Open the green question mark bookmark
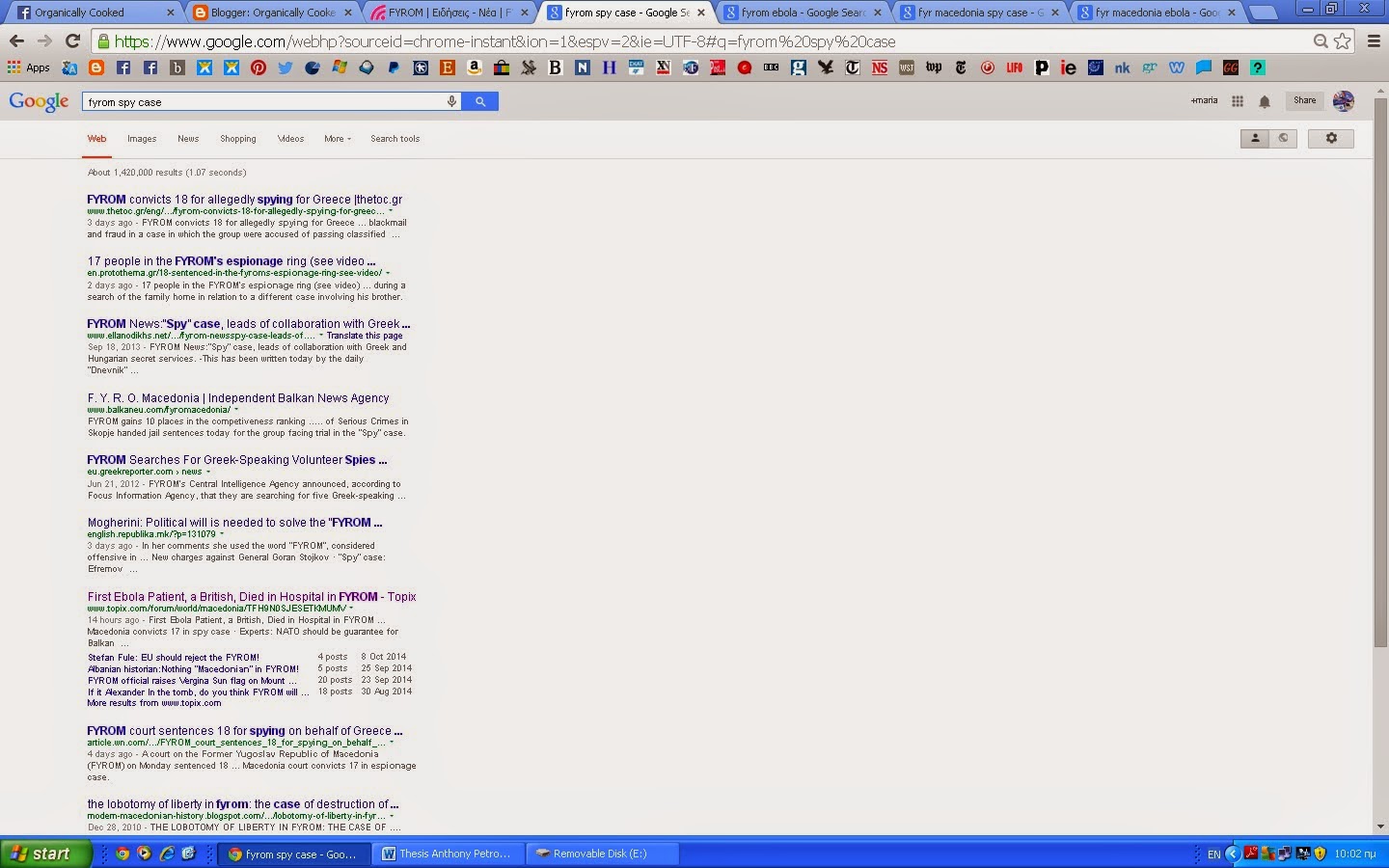Image resolution: width=1389 pixels, height=868 pixels. click(x=1258, y=68)
